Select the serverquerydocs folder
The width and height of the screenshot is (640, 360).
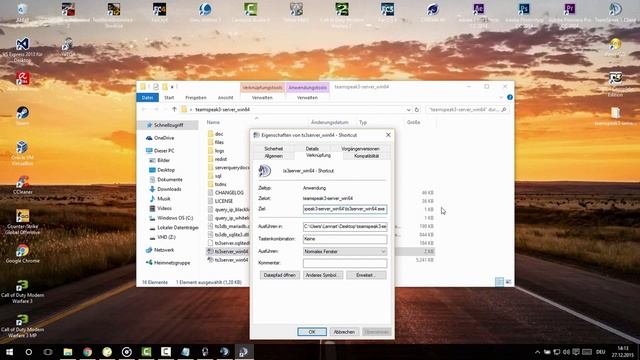coord(229,167)
